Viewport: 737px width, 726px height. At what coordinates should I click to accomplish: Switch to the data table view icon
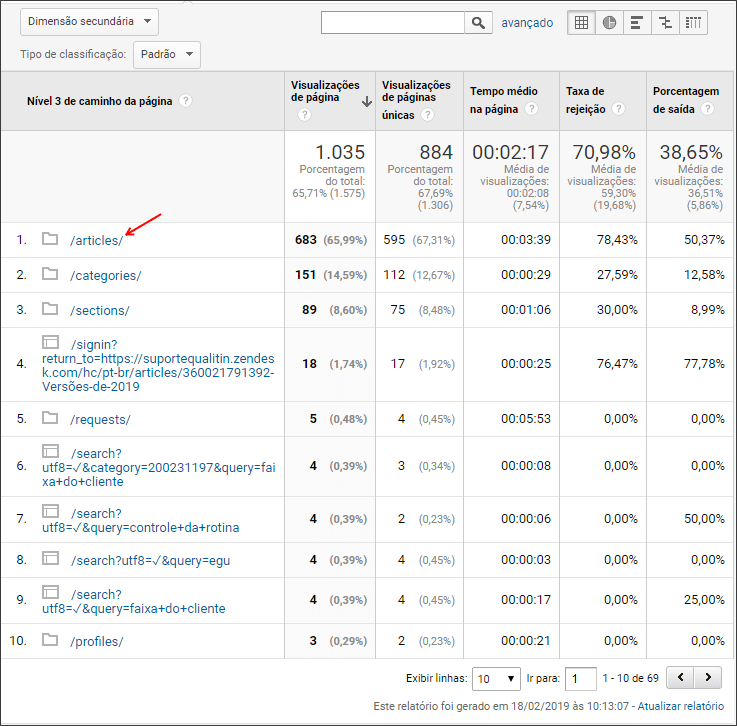tap(581, 23)
